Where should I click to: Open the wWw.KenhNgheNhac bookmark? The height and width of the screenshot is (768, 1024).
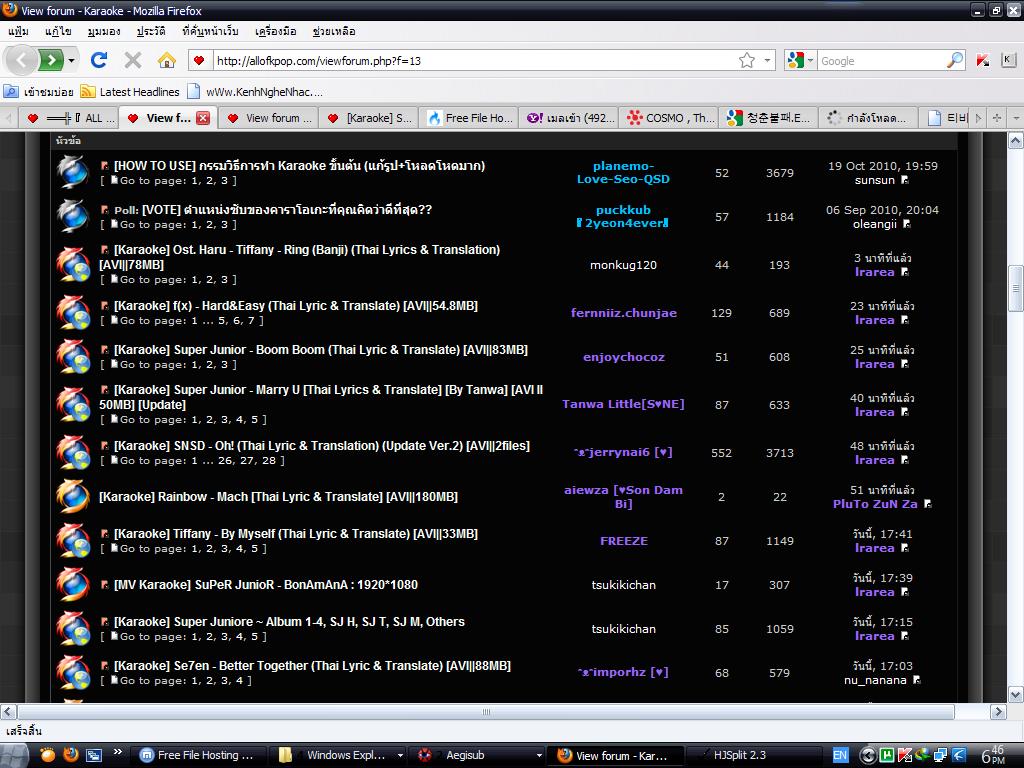pyautogui.click(x=255, y=92)
